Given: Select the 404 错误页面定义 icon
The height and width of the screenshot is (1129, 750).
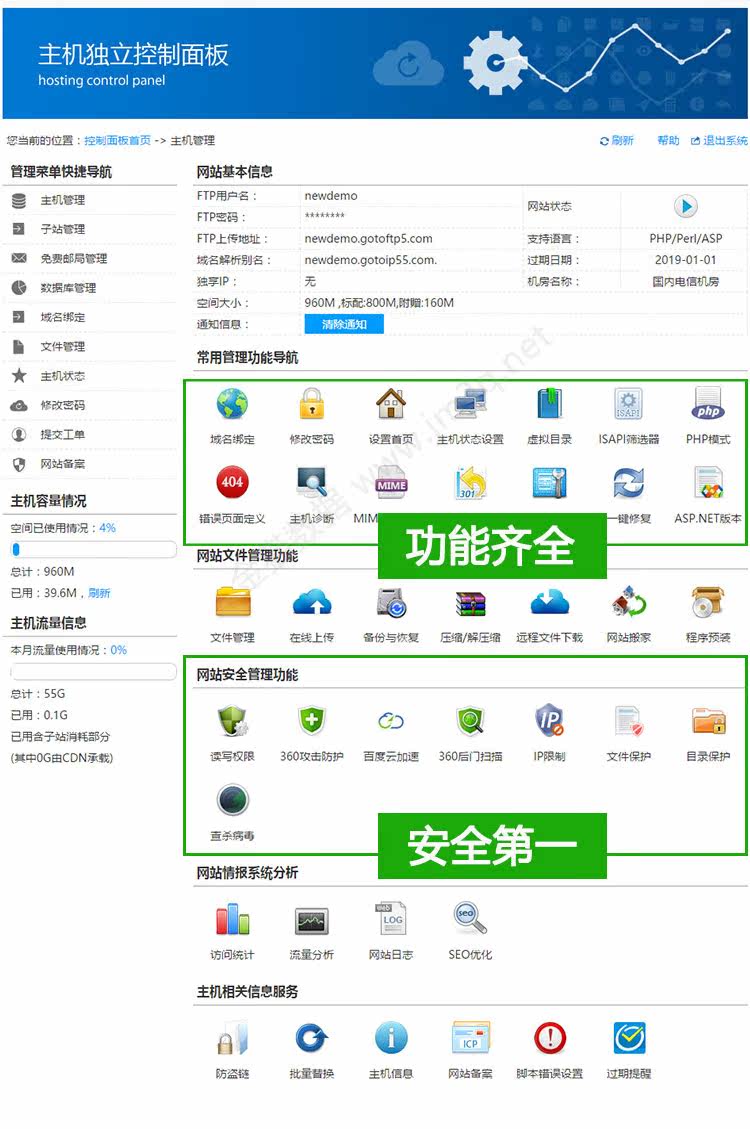Looking at the screenshot, I should [232, 482].
